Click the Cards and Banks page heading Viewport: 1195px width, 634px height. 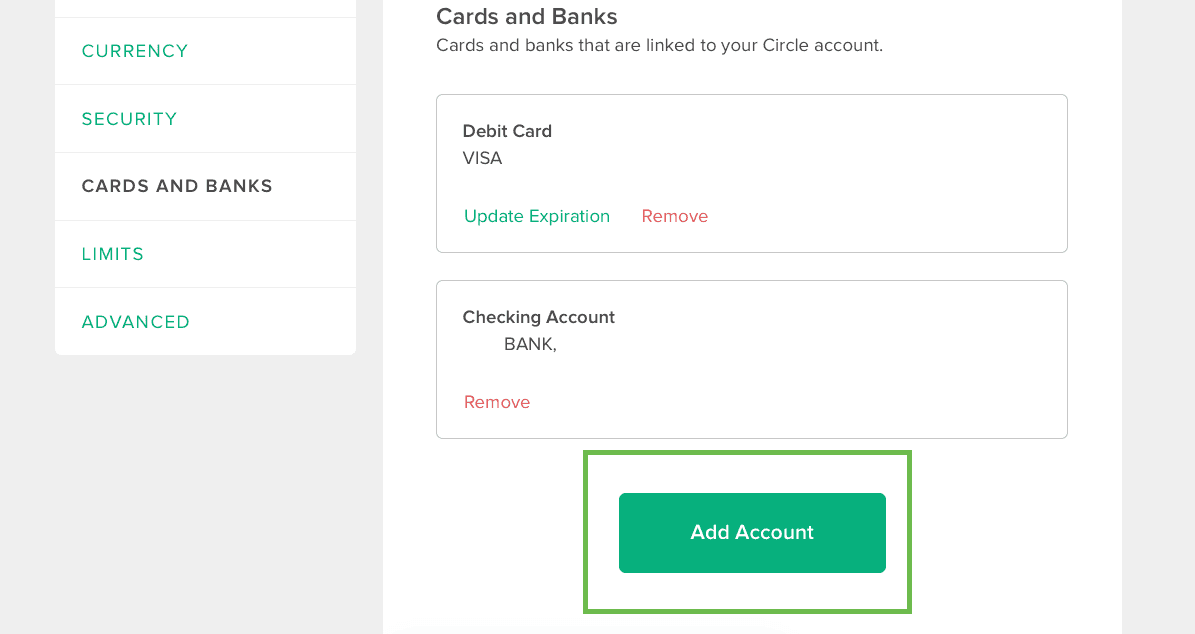point(527,17)
